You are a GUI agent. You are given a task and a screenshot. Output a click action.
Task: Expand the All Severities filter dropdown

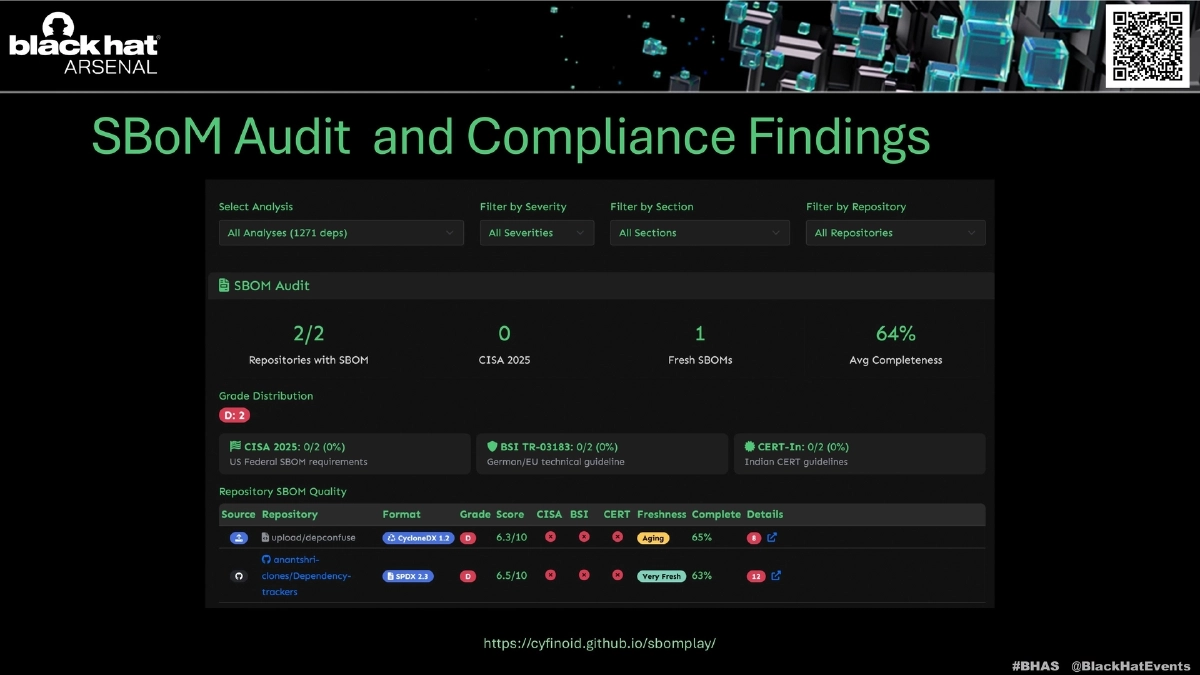point(536,233)
